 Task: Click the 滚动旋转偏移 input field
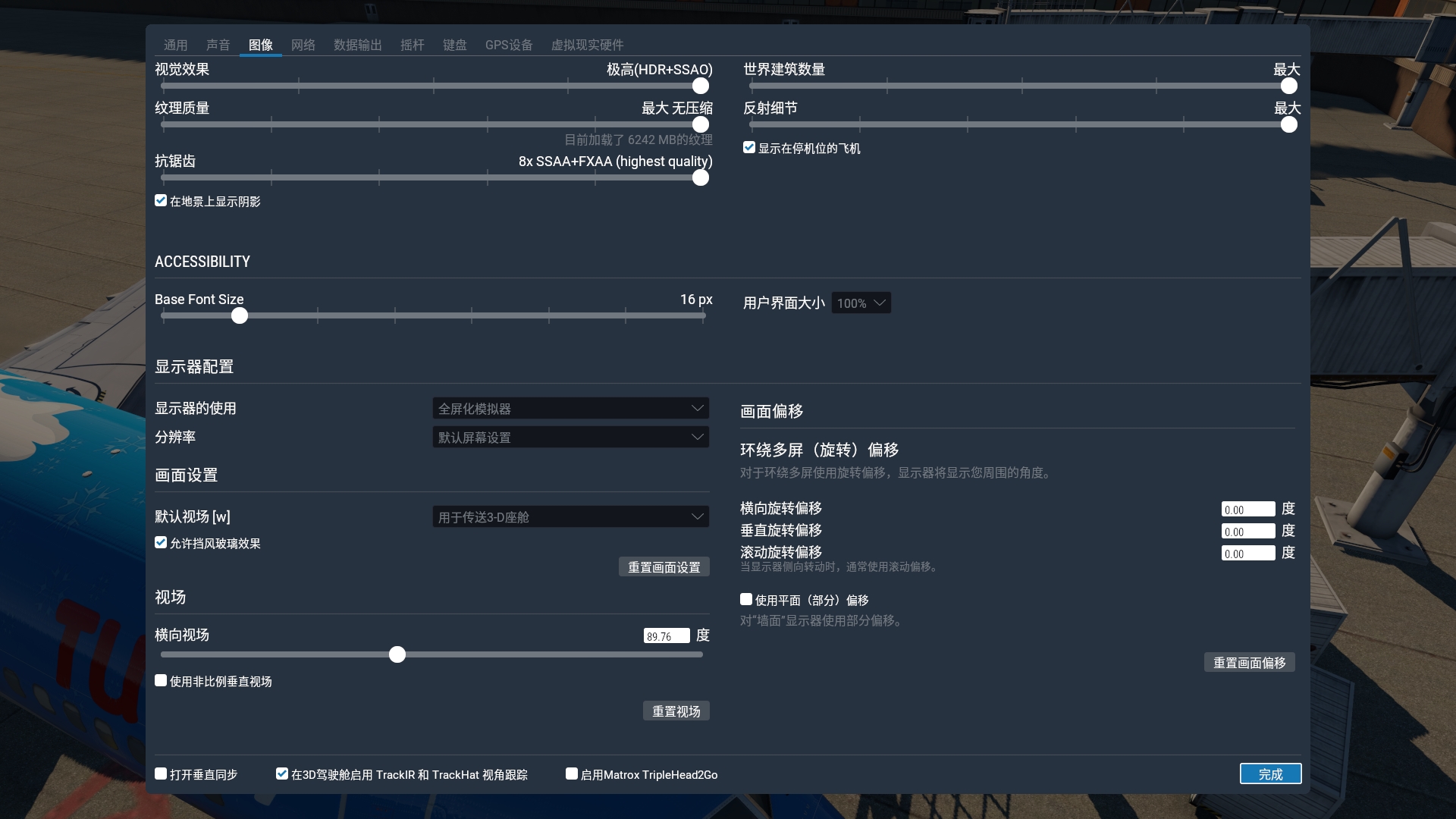point(1248,554)
